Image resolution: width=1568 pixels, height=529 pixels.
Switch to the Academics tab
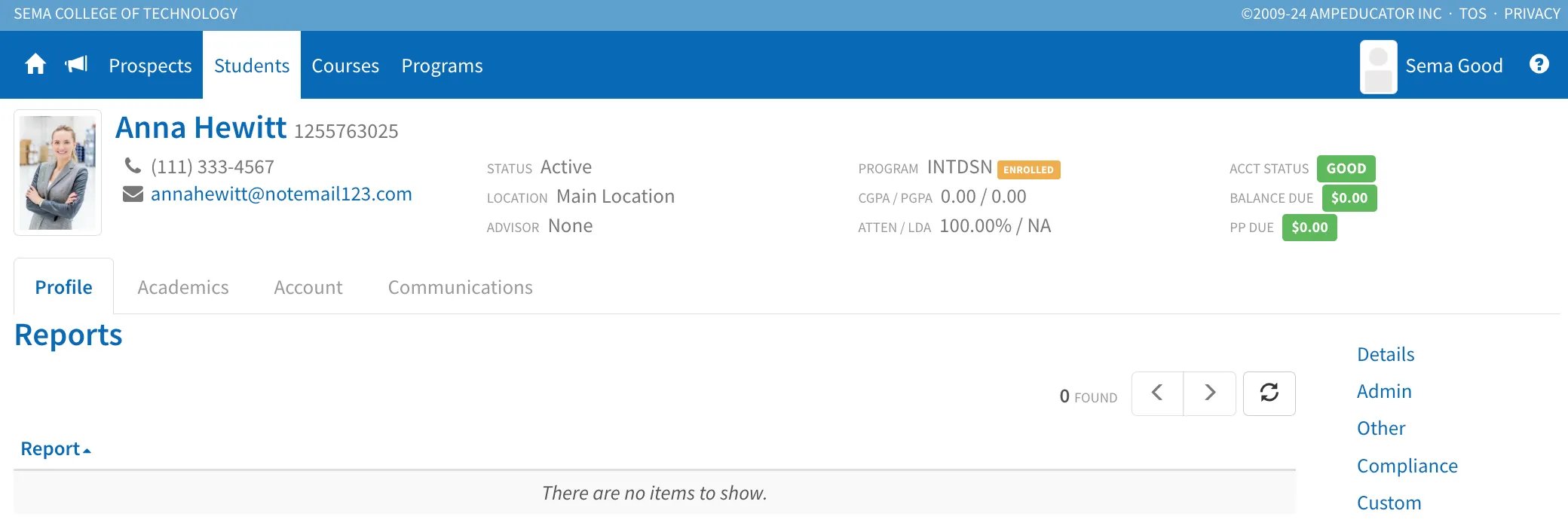click(x=183, y=287)
